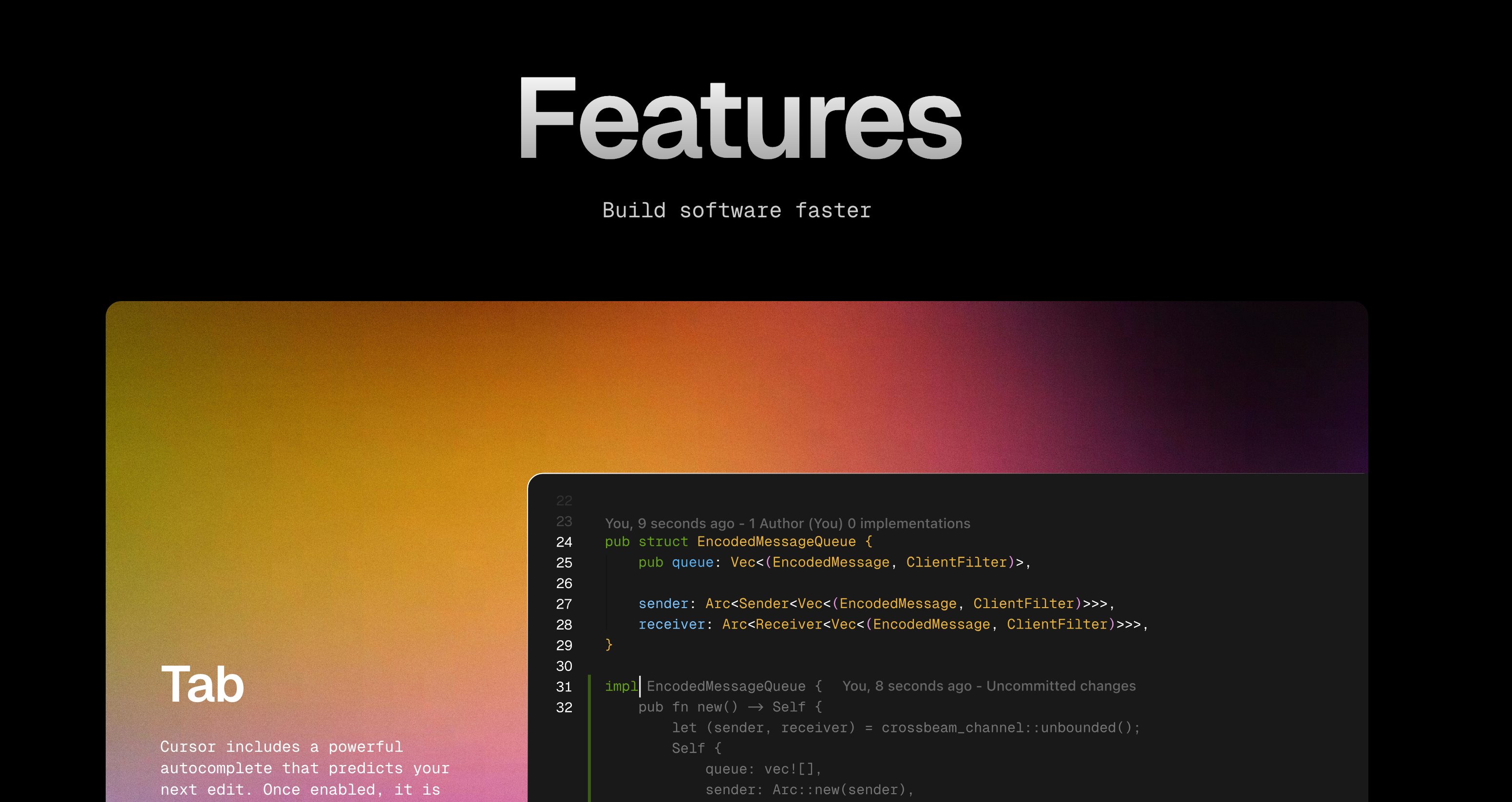The height and width of the screenshot is (802, 1512).
Task: Click the 'Cursor includes a powerful' description line
Action: tap(282, 746)
